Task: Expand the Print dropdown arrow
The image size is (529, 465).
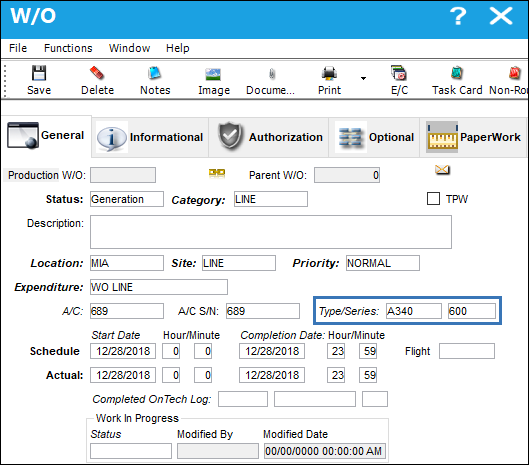Action: click(363, 78)
